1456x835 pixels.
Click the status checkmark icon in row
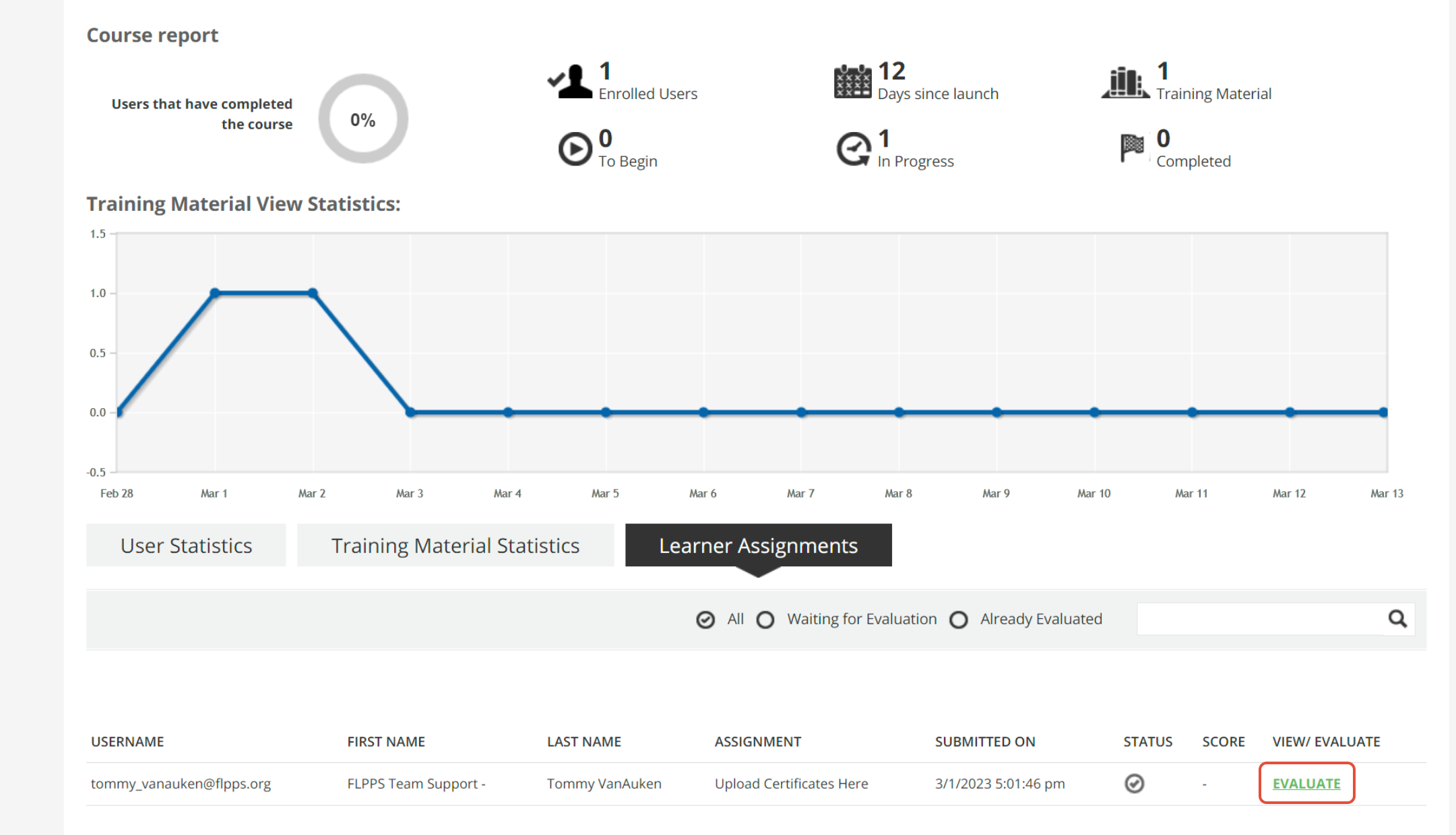click(1134, 783)
